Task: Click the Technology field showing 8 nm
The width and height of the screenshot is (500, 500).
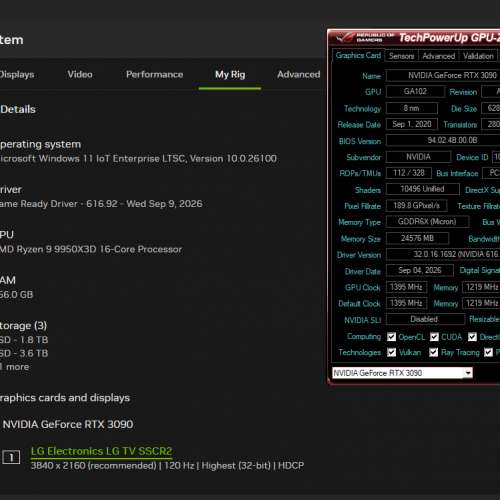Action: point(412,108)
